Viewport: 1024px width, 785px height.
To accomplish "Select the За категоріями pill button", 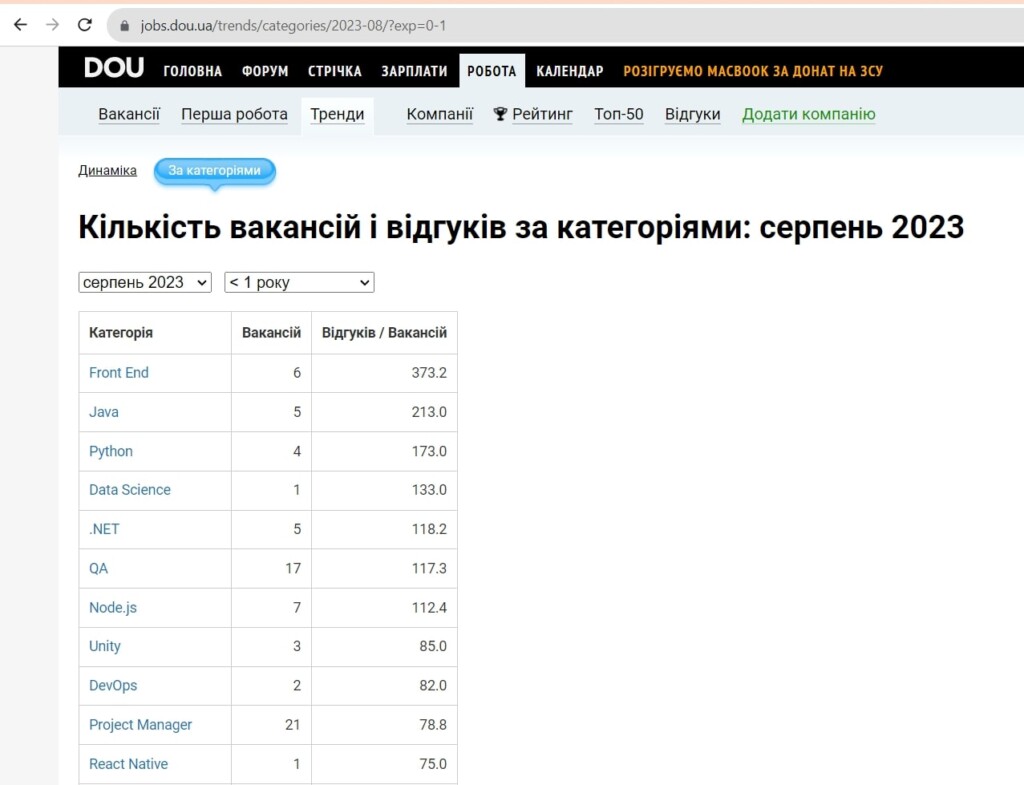I will 214,170.
